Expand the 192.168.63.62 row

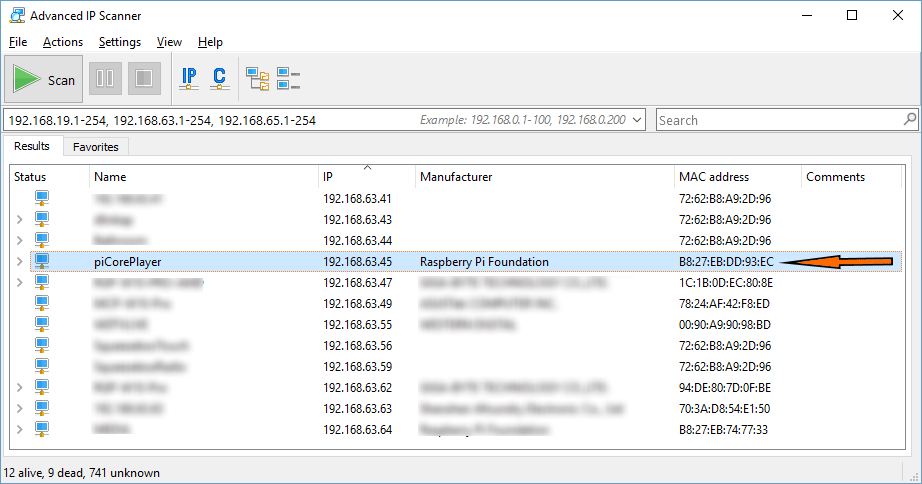20,388
